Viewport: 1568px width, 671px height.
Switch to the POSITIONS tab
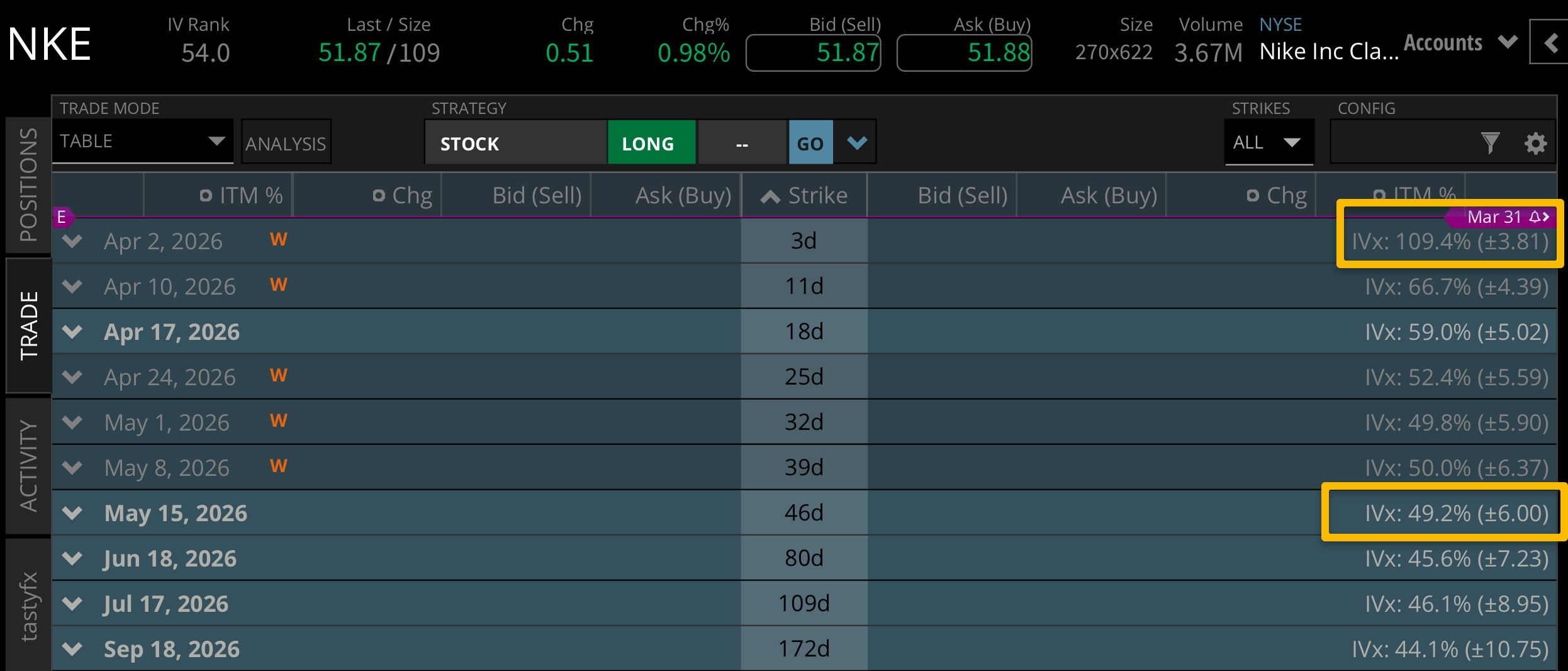tap(28, 185)
